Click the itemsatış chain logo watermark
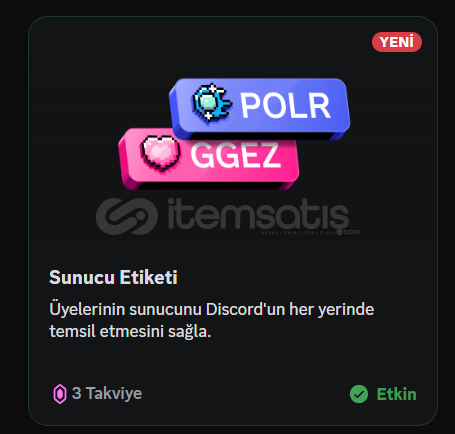455x434 pixels. 127,216
